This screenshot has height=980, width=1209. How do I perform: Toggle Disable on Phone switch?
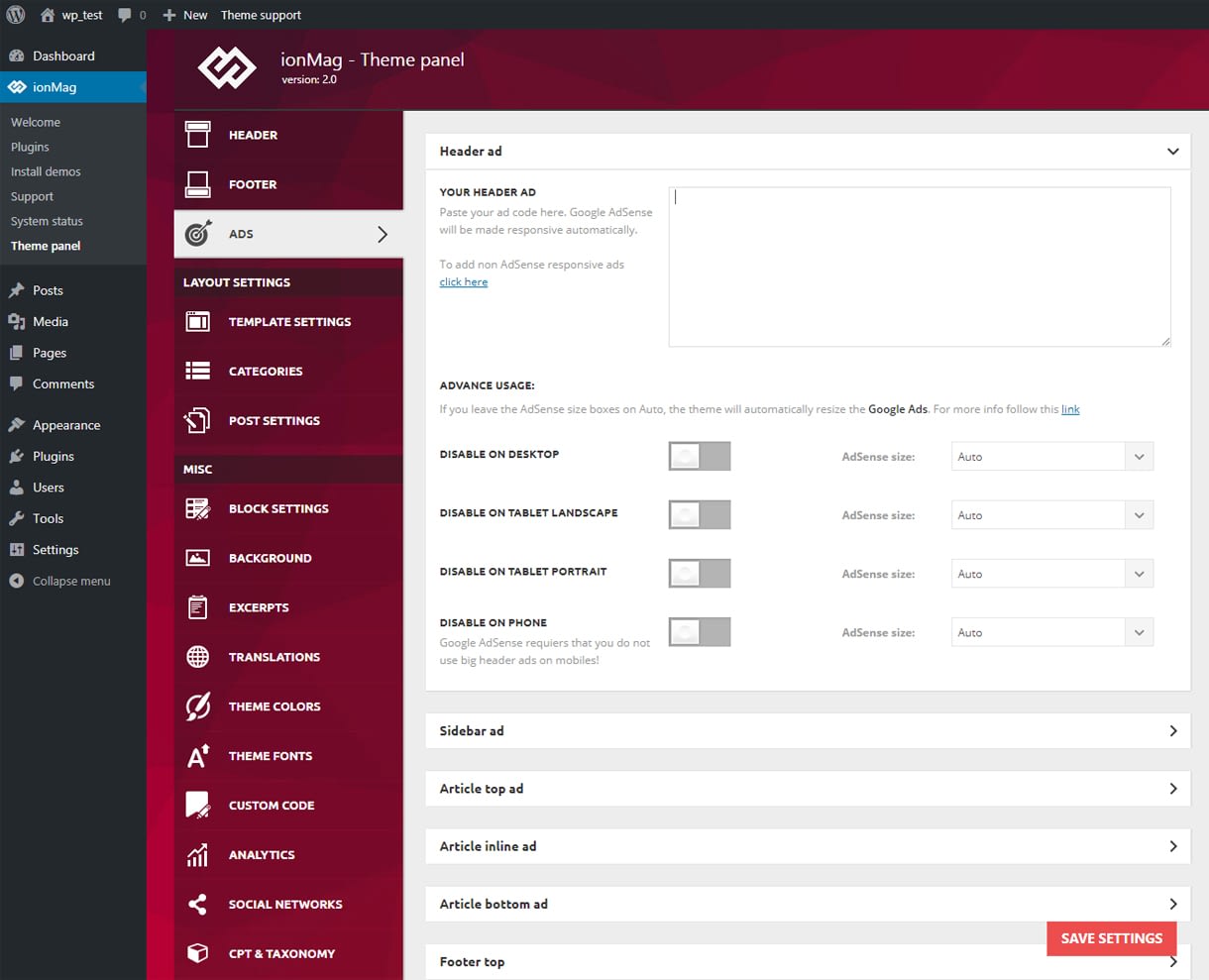(700, 631)
